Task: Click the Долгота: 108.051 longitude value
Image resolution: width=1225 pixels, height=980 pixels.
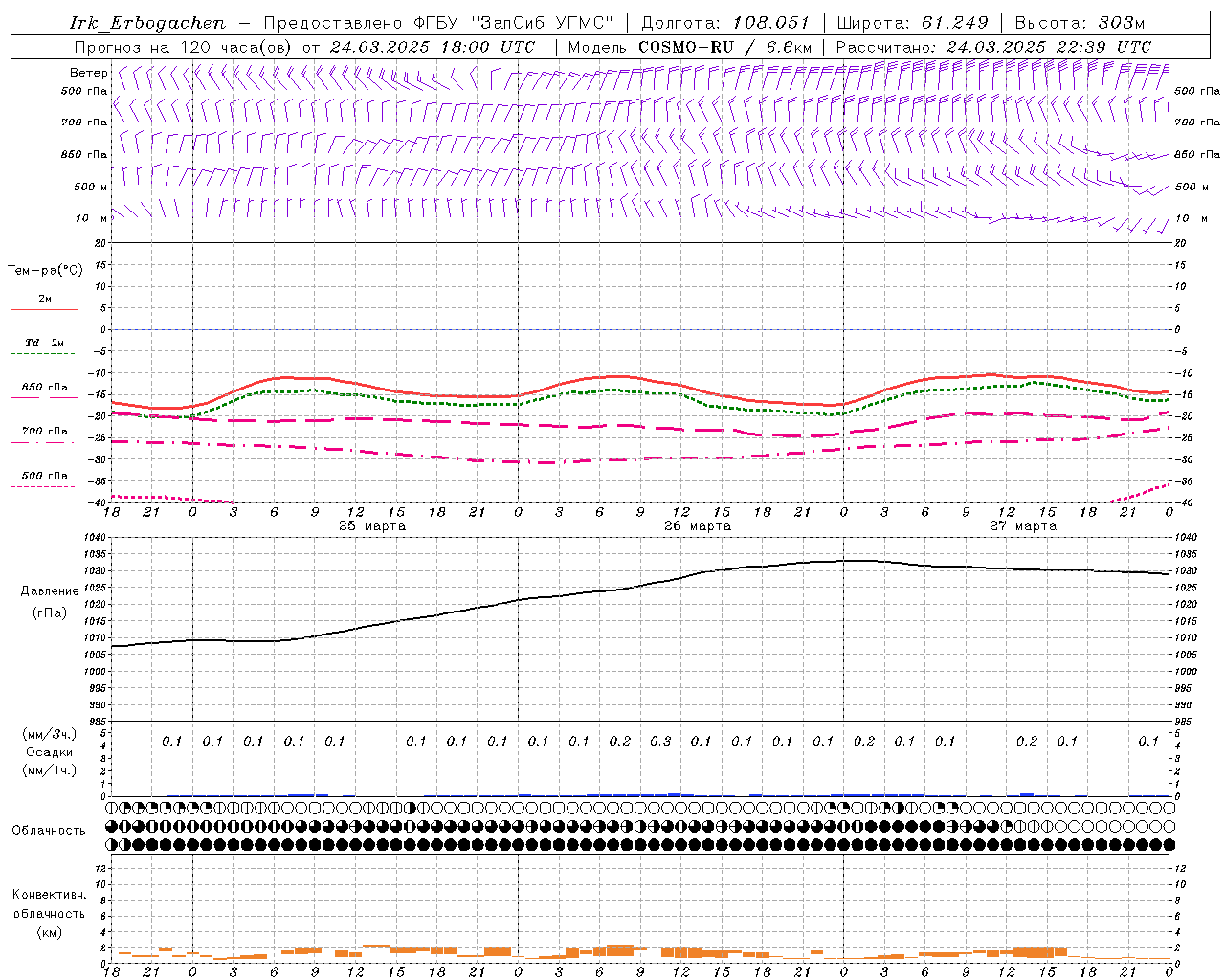Action: [725, 23]
